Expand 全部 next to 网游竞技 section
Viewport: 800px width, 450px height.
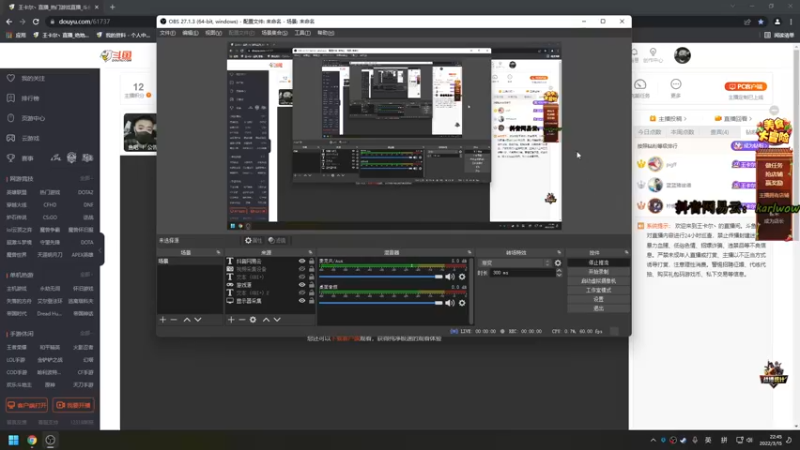point(86,179)
